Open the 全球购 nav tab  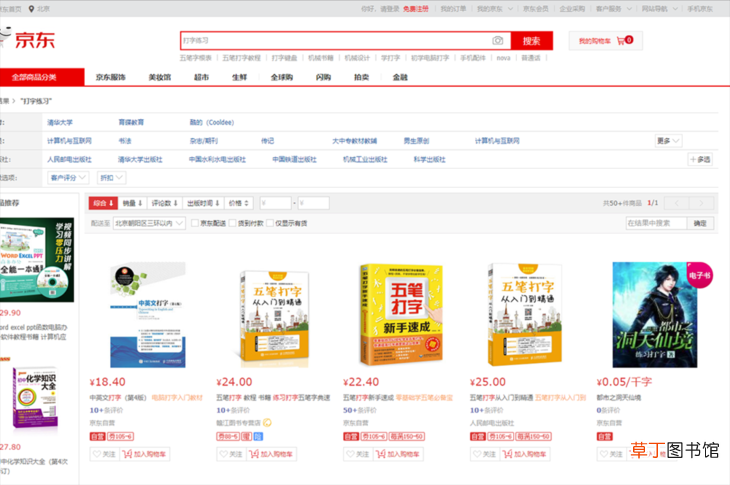[x=282, y=77]
